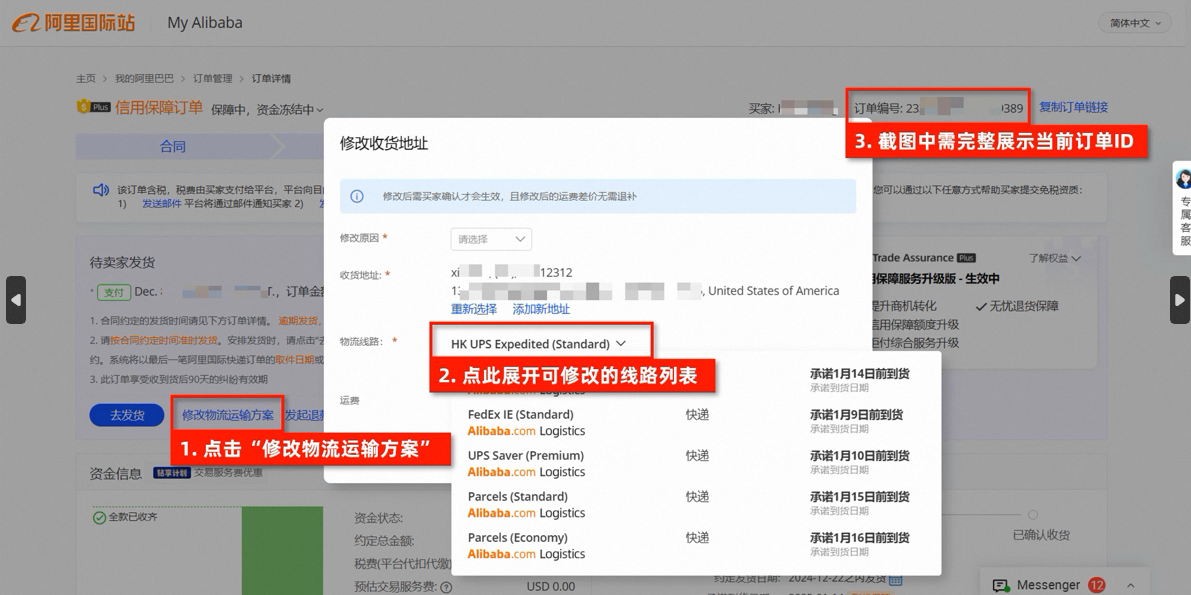1191x595 pixels.
Task: Click the previous image arrow on the left
Action: tap(16, 299)
